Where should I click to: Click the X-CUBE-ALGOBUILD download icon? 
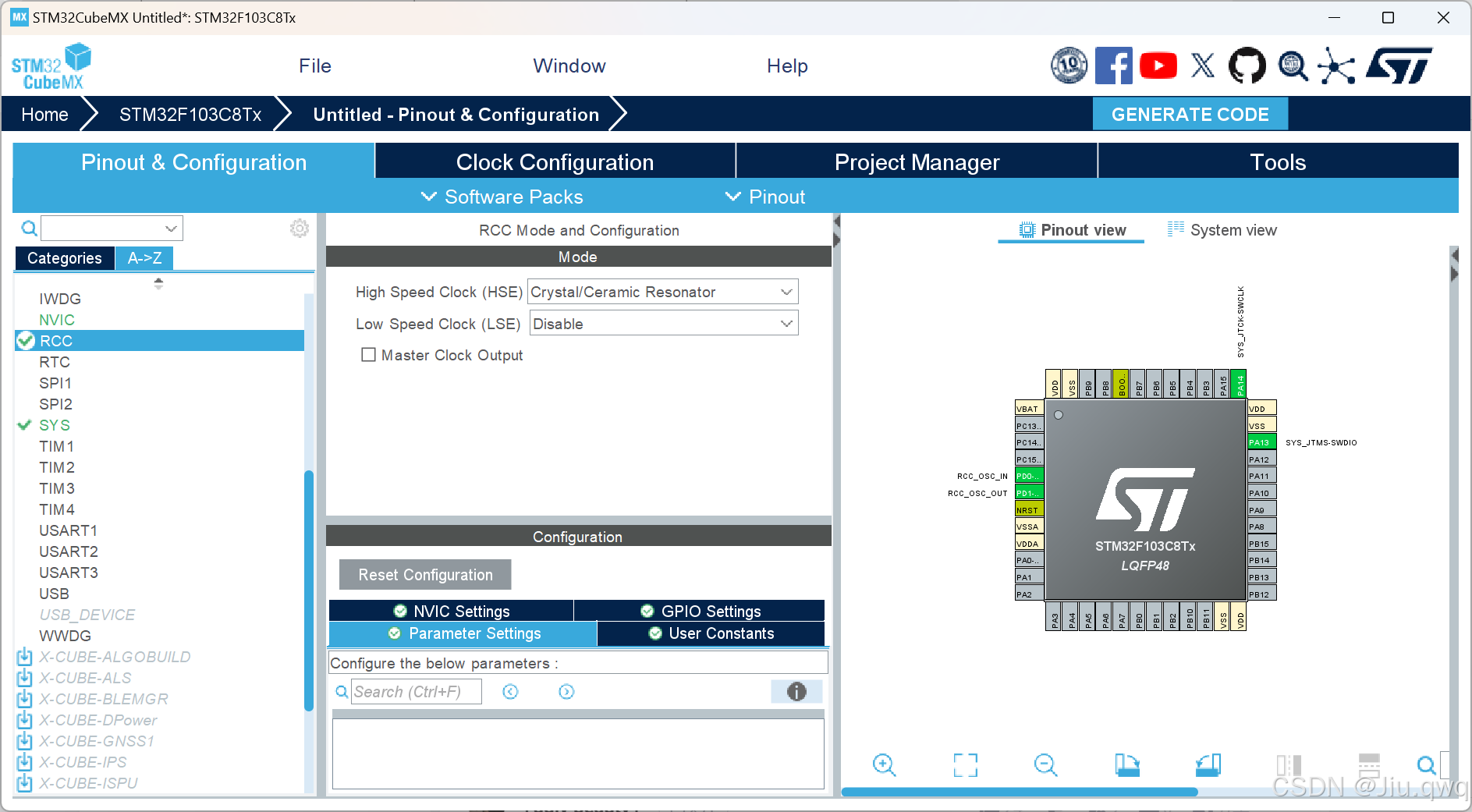24,657
